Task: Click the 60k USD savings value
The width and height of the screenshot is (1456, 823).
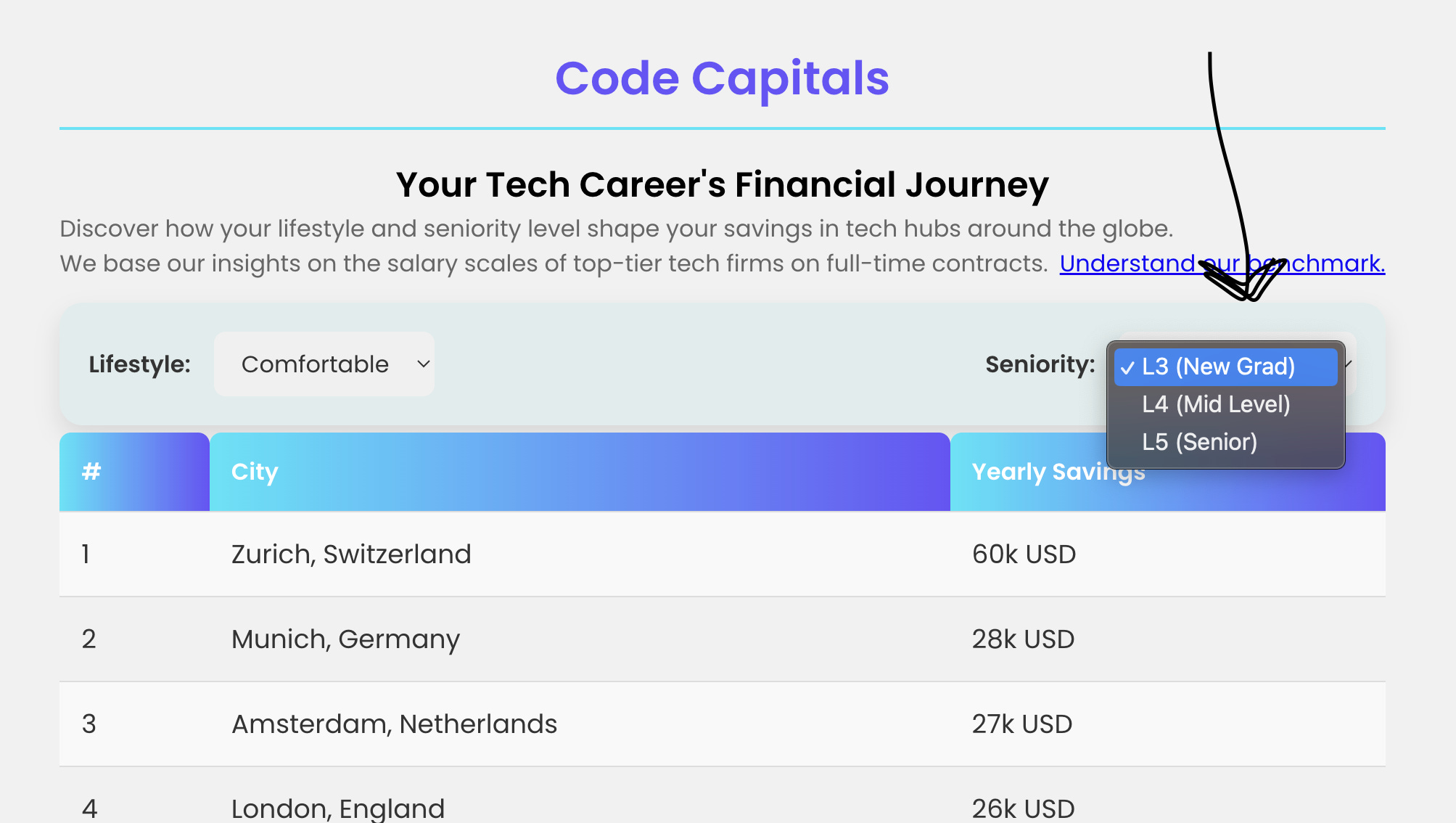Action: pos(1023,554)
